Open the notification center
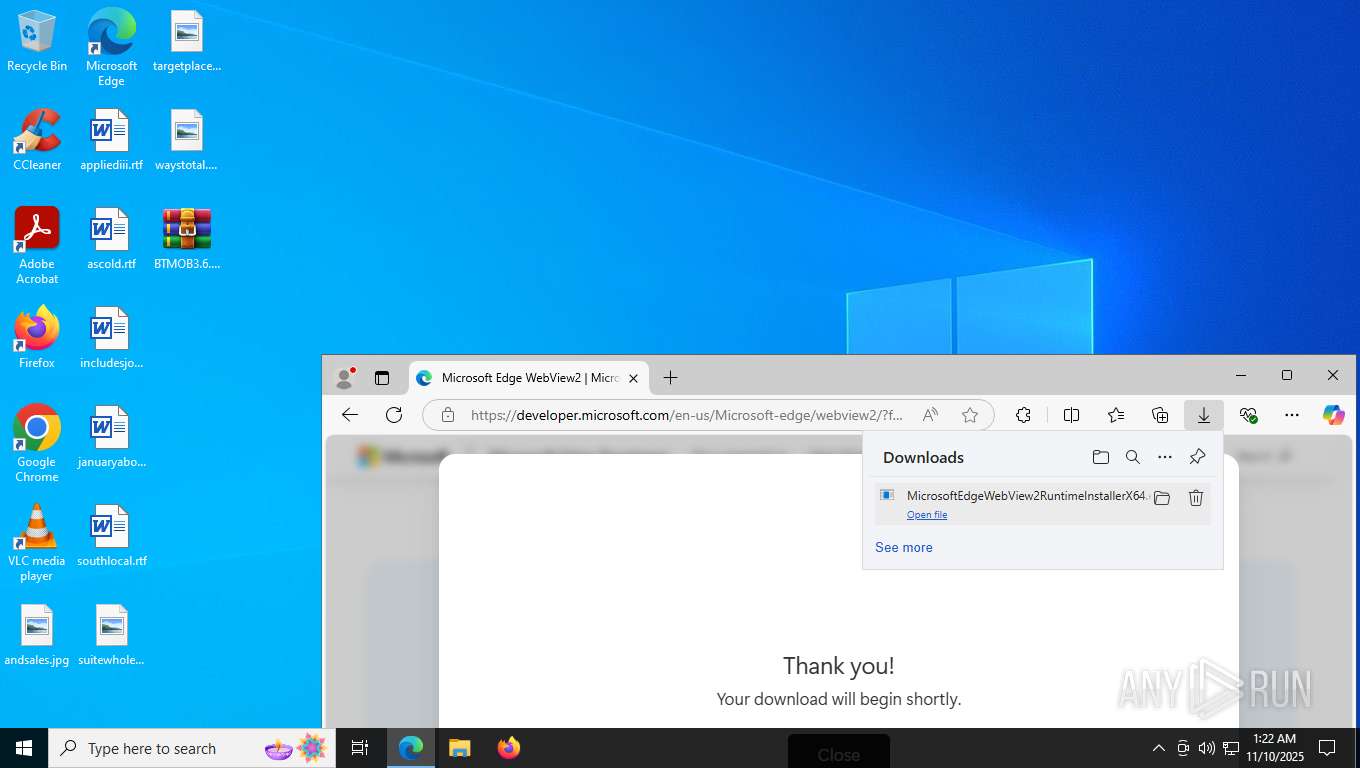The height and width of the screenshot is (768, 1360). tap(1327, 748)
